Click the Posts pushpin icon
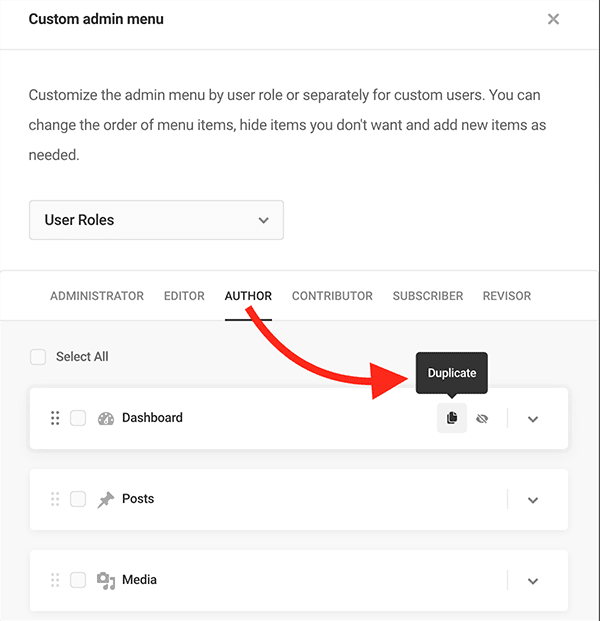The image size is (600, 621). 106,499
